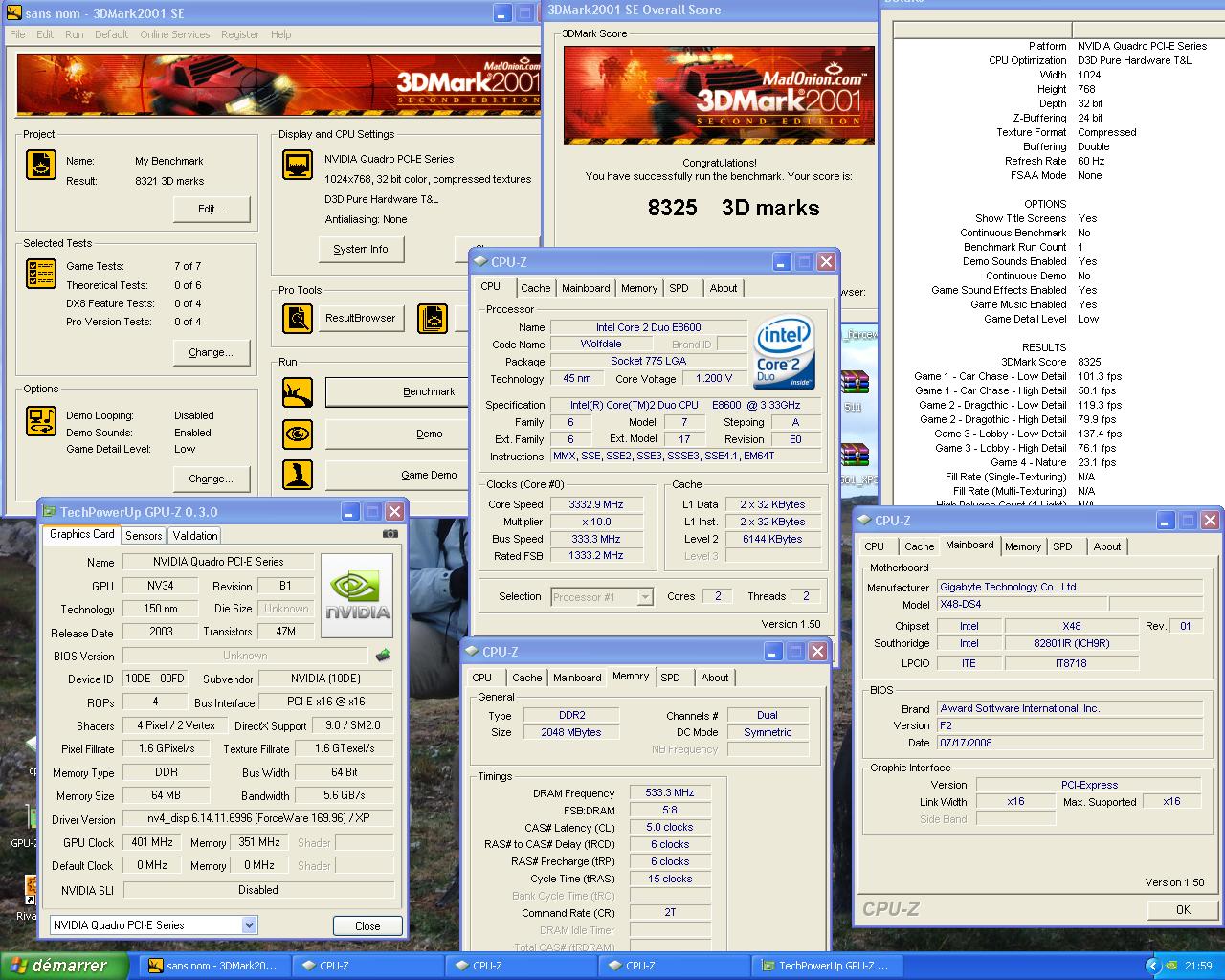Switch to the TechPowerUp GPU-Z taskbar button
1225x980 pixels.
click(x=828, y=966)
